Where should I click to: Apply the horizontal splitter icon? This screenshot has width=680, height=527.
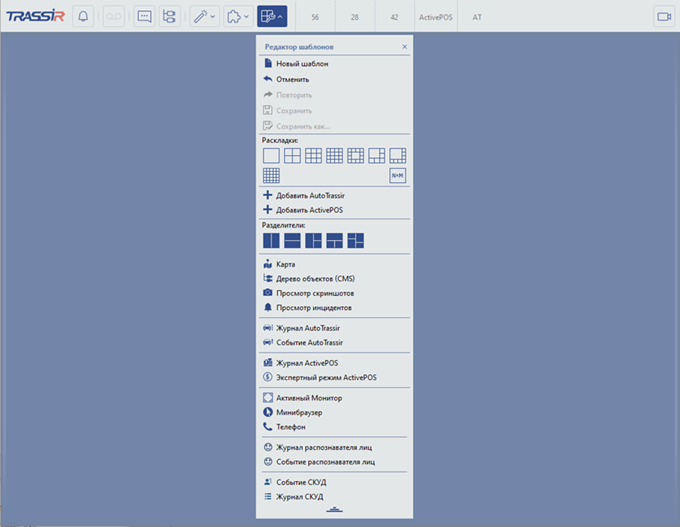coord(292,240)
